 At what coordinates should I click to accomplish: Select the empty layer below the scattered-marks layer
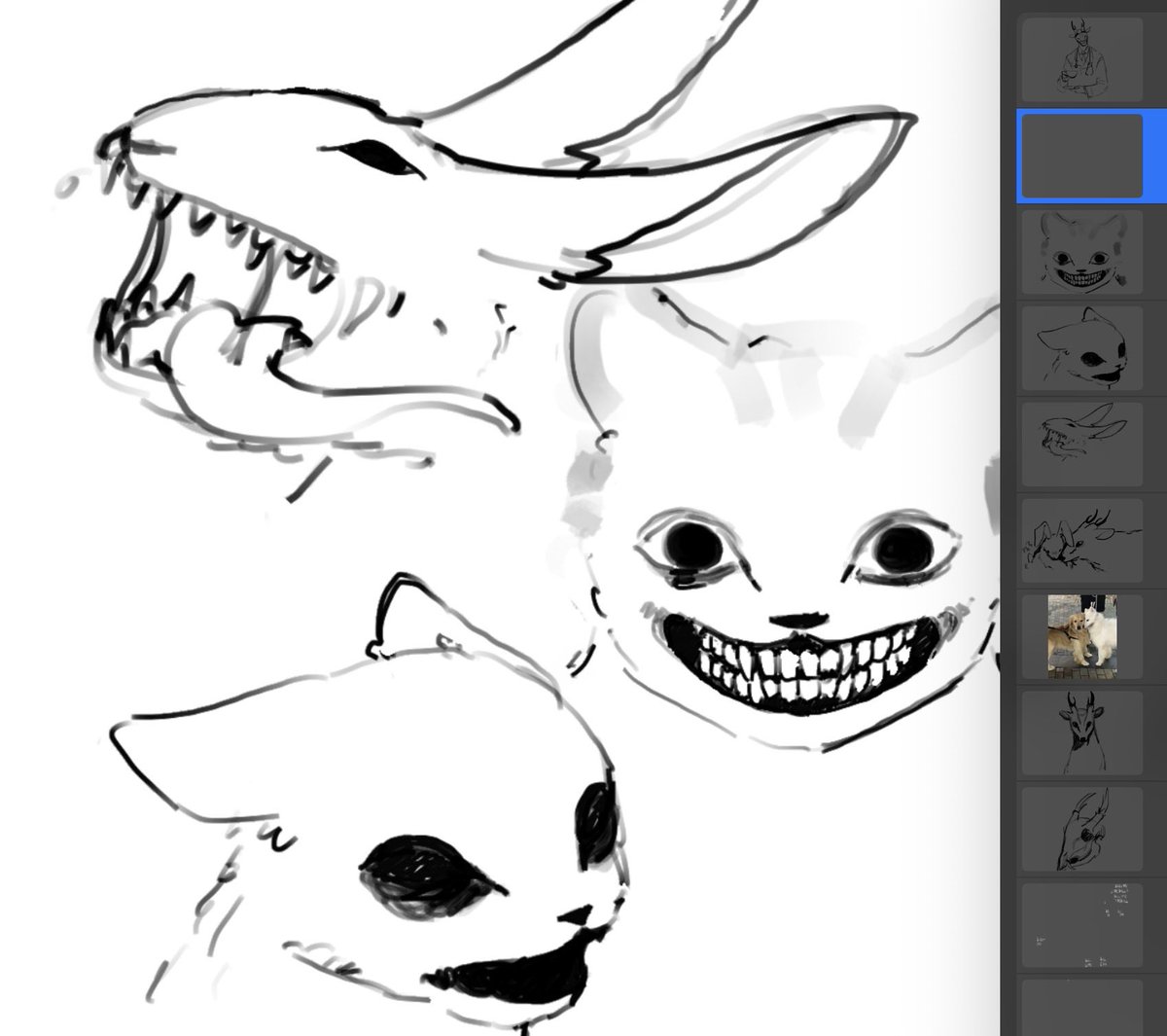[x=1080, y=1008]
